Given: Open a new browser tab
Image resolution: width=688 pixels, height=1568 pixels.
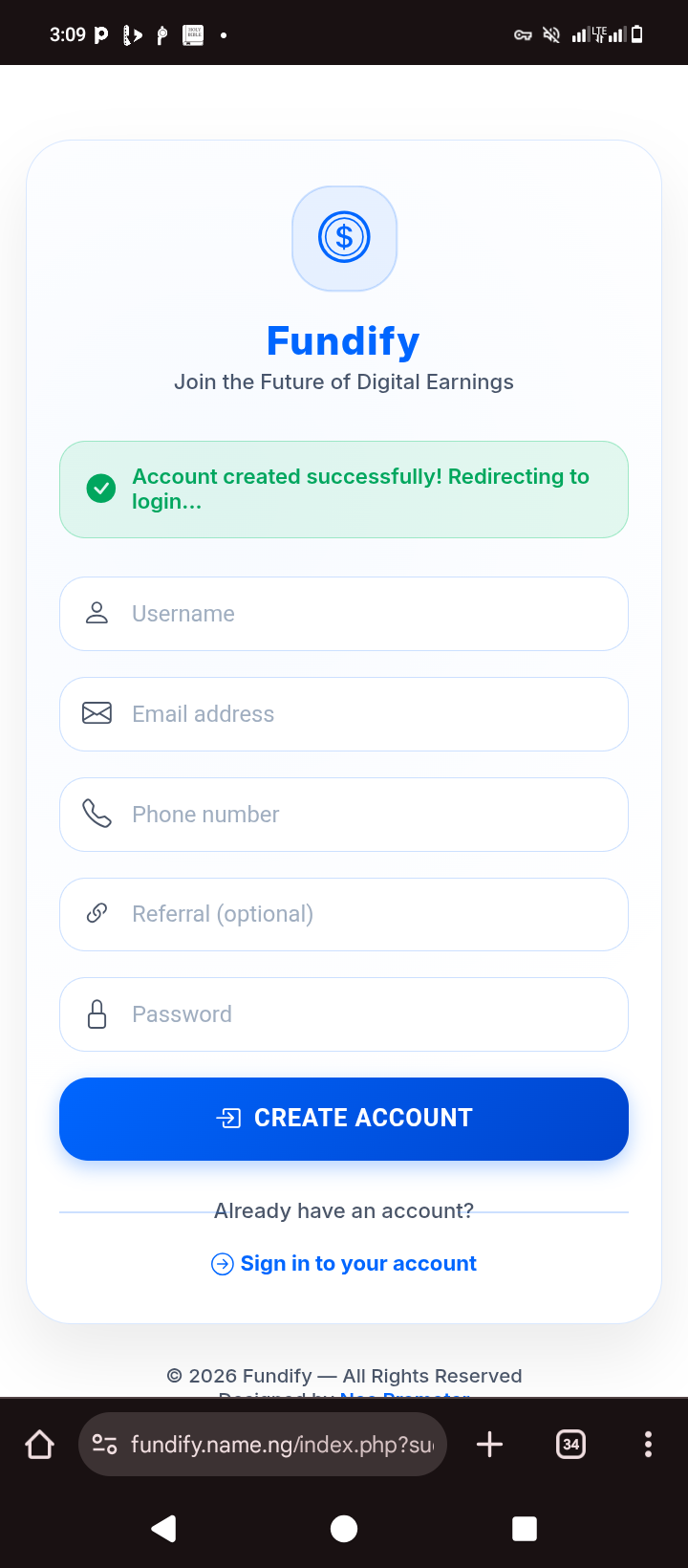Looking at the screenshot, I should tap(489, 1444).
